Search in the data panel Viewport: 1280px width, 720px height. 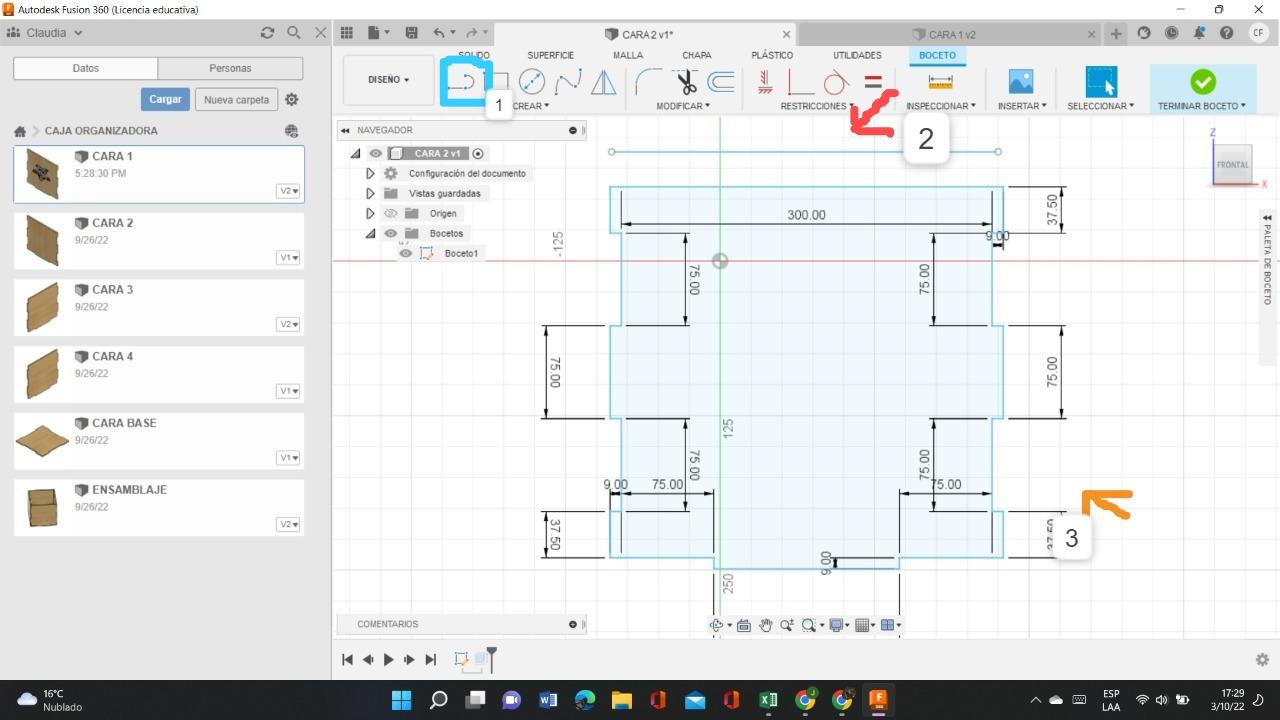click(294, 33)
